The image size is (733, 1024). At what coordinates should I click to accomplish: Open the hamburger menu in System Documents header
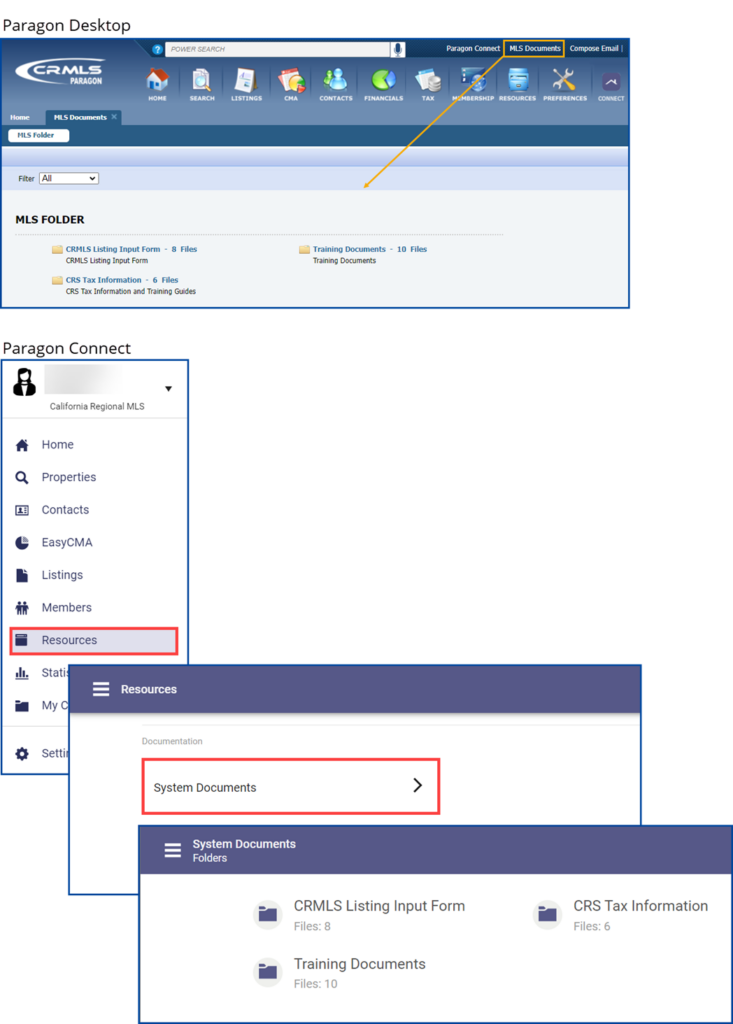[173, 850]
